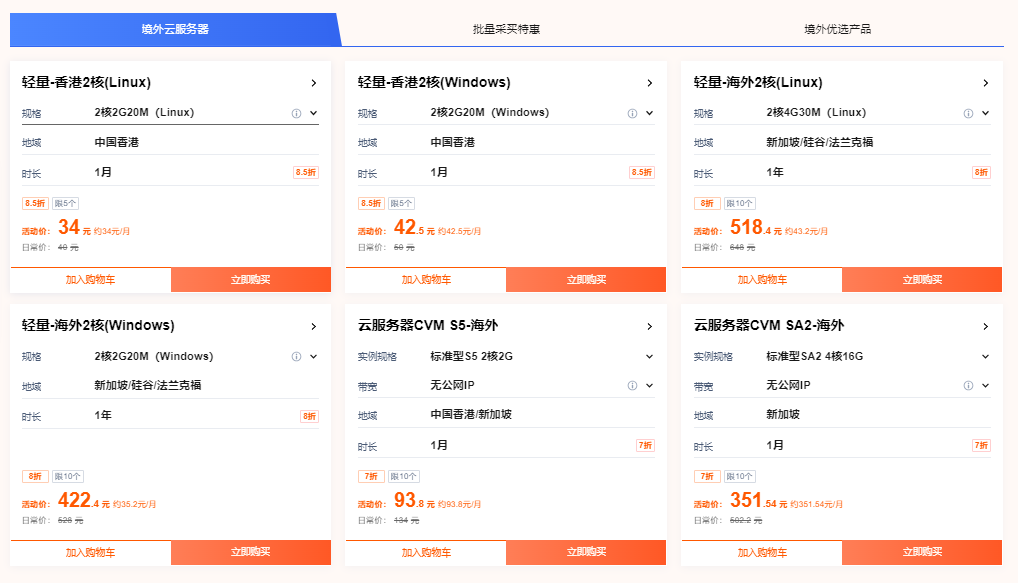The width and height of the screenshot is (1018, 583).
Task: Expand 规格 dropdown showing 2核2G20M (Linux)
Action: [314, 113]
